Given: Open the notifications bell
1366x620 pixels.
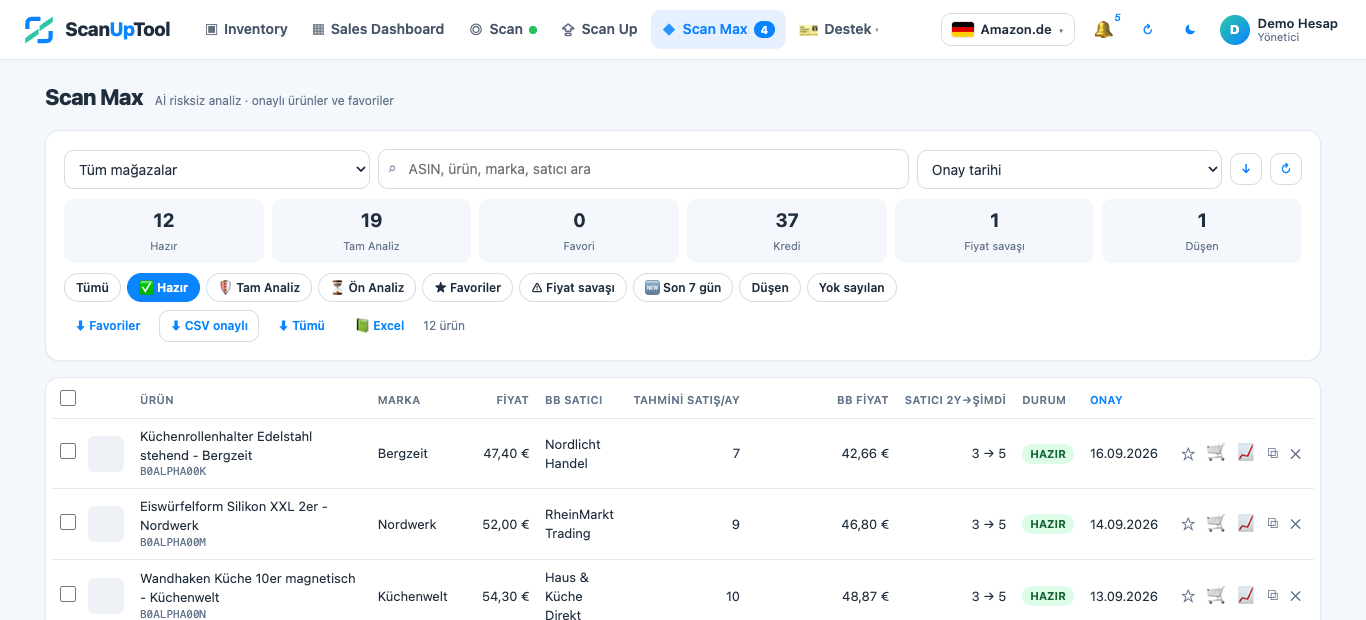Looking at the screenshot, I should point(1103,30).
